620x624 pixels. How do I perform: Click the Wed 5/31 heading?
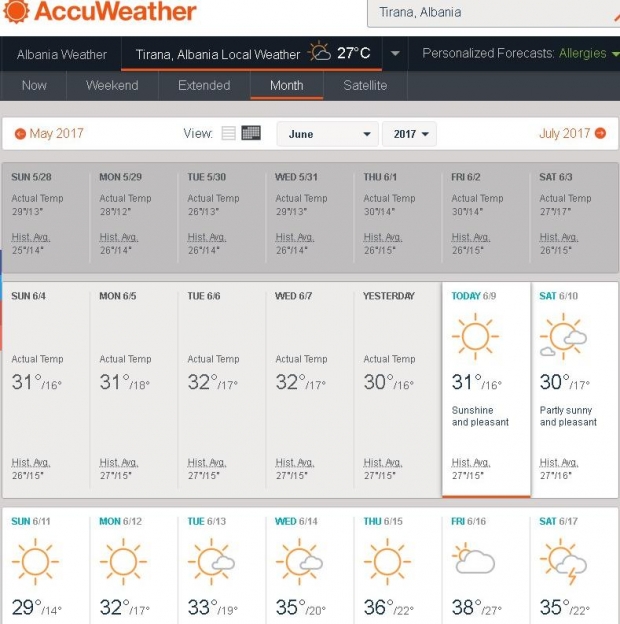pos(296,177)
